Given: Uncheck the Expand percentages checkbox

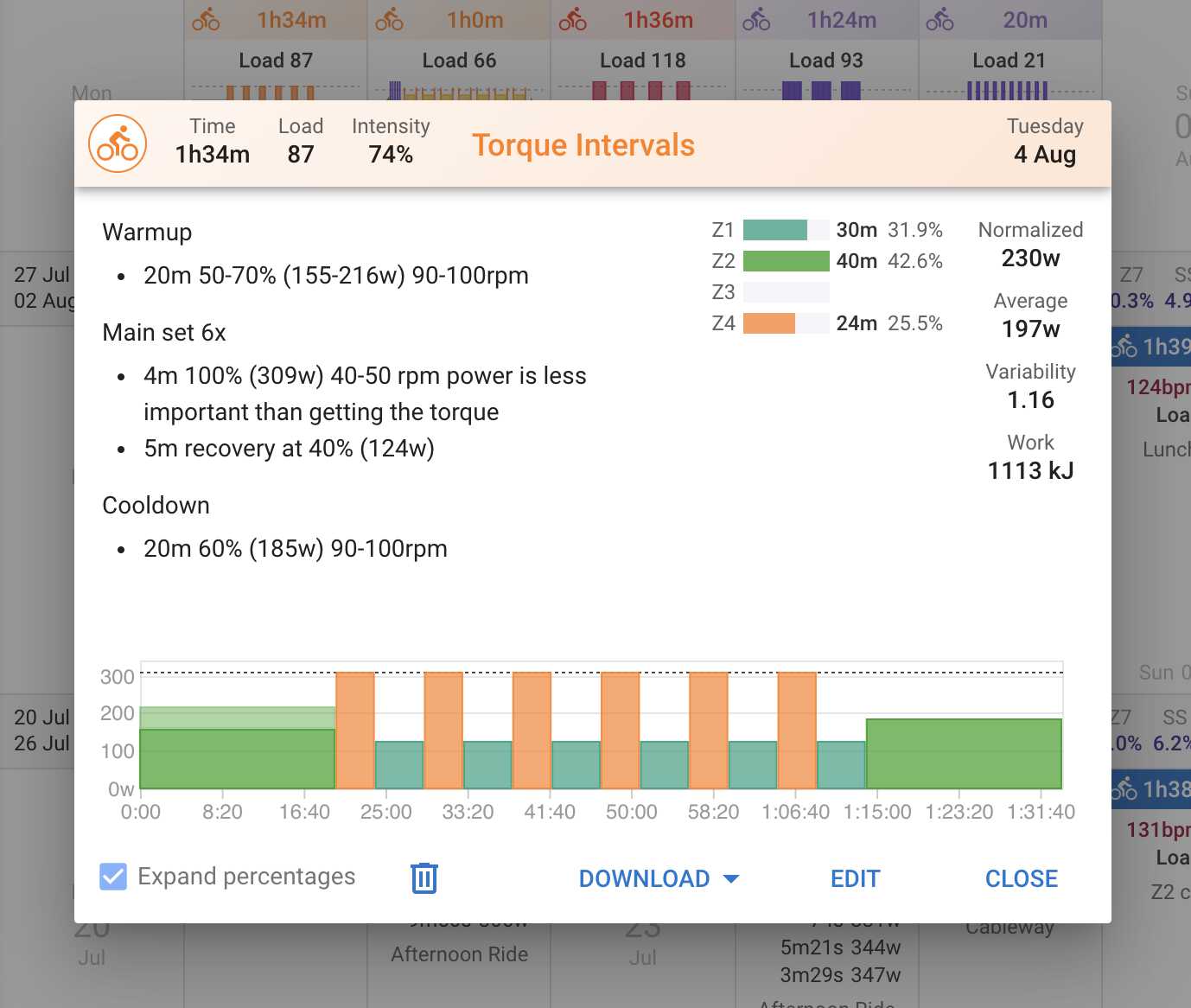Looking at the screenshot, I should coord(113,877).
